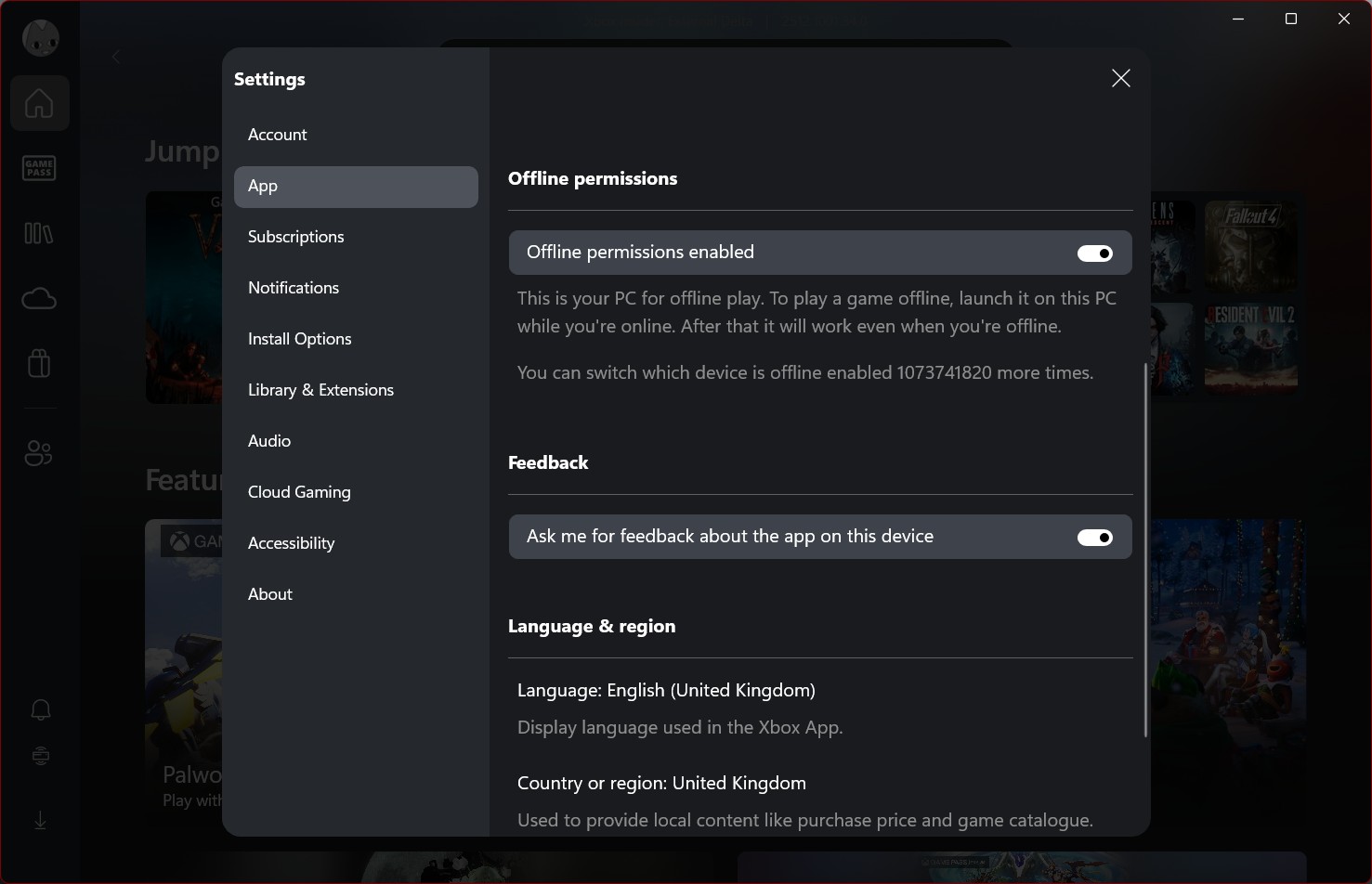The height and width of the screenshot is (884, 1372).
Task: Open the Notifications settings section
Action: pyautogui.click(x=294, y=288)
